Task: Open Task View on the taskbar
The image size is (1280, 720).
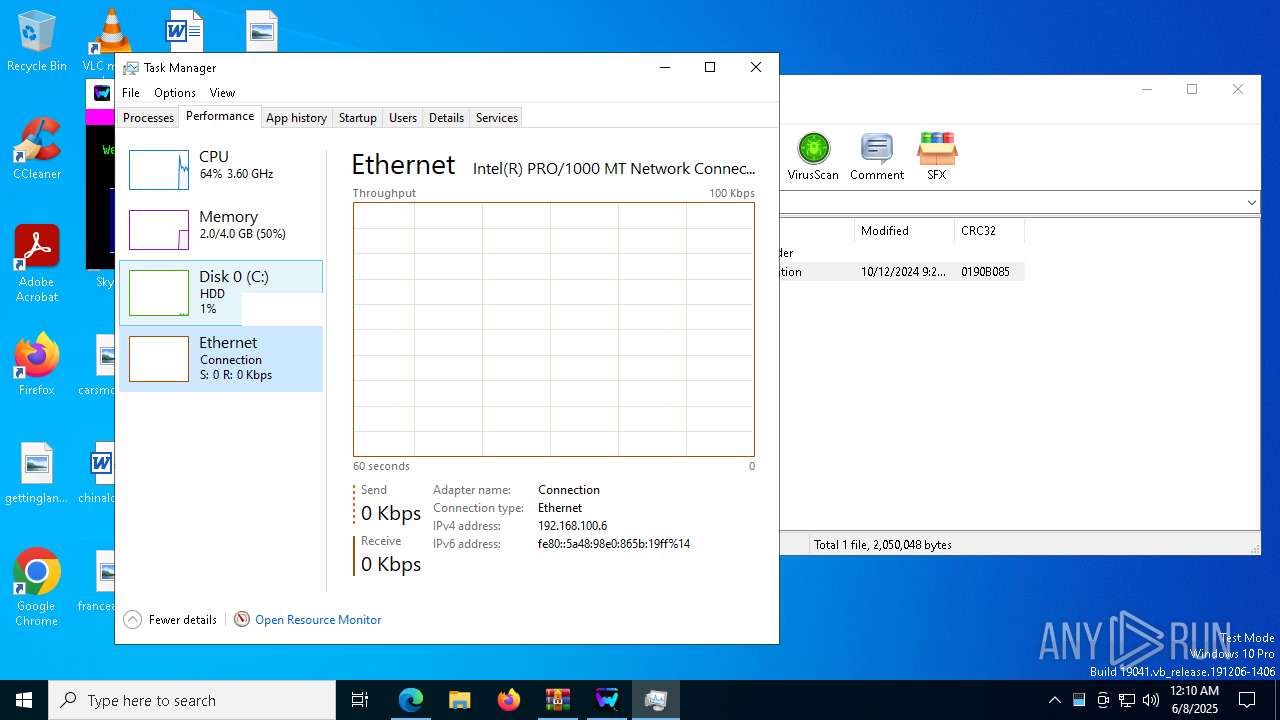Action: pos(360,700)
